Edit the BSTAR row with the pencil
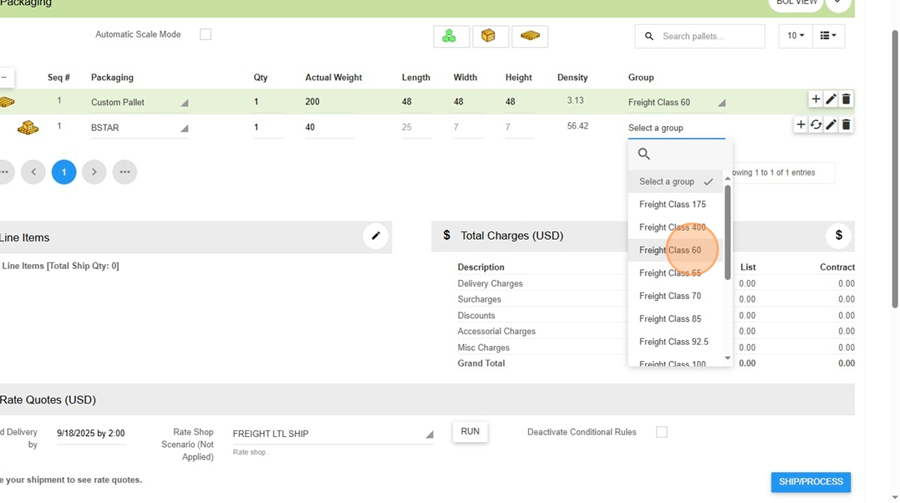Image resolution: width=900 pixels, height=503 pixels. tap(831, 125)
